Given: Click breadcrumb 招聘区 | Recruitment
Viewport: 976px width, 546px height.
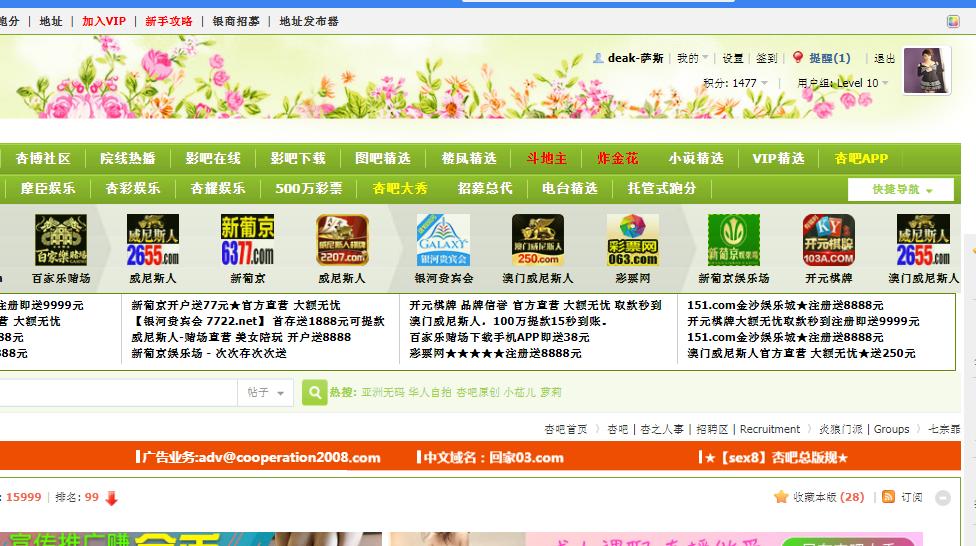Looking at the screenshot, I should point(748,429).
